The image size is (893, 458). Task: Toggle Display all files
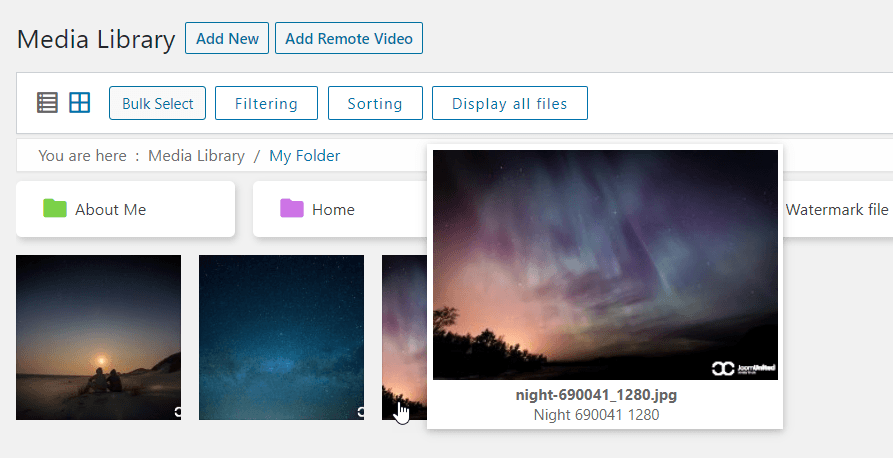click(x=509, y=103)
